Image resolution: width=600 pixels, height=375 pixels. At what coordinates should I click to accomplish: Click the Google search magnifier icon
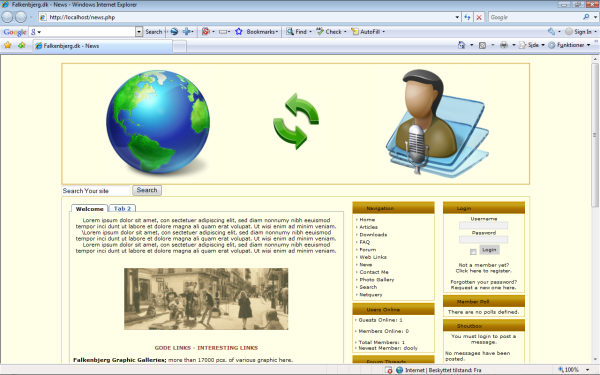click(x=586, y=17)
